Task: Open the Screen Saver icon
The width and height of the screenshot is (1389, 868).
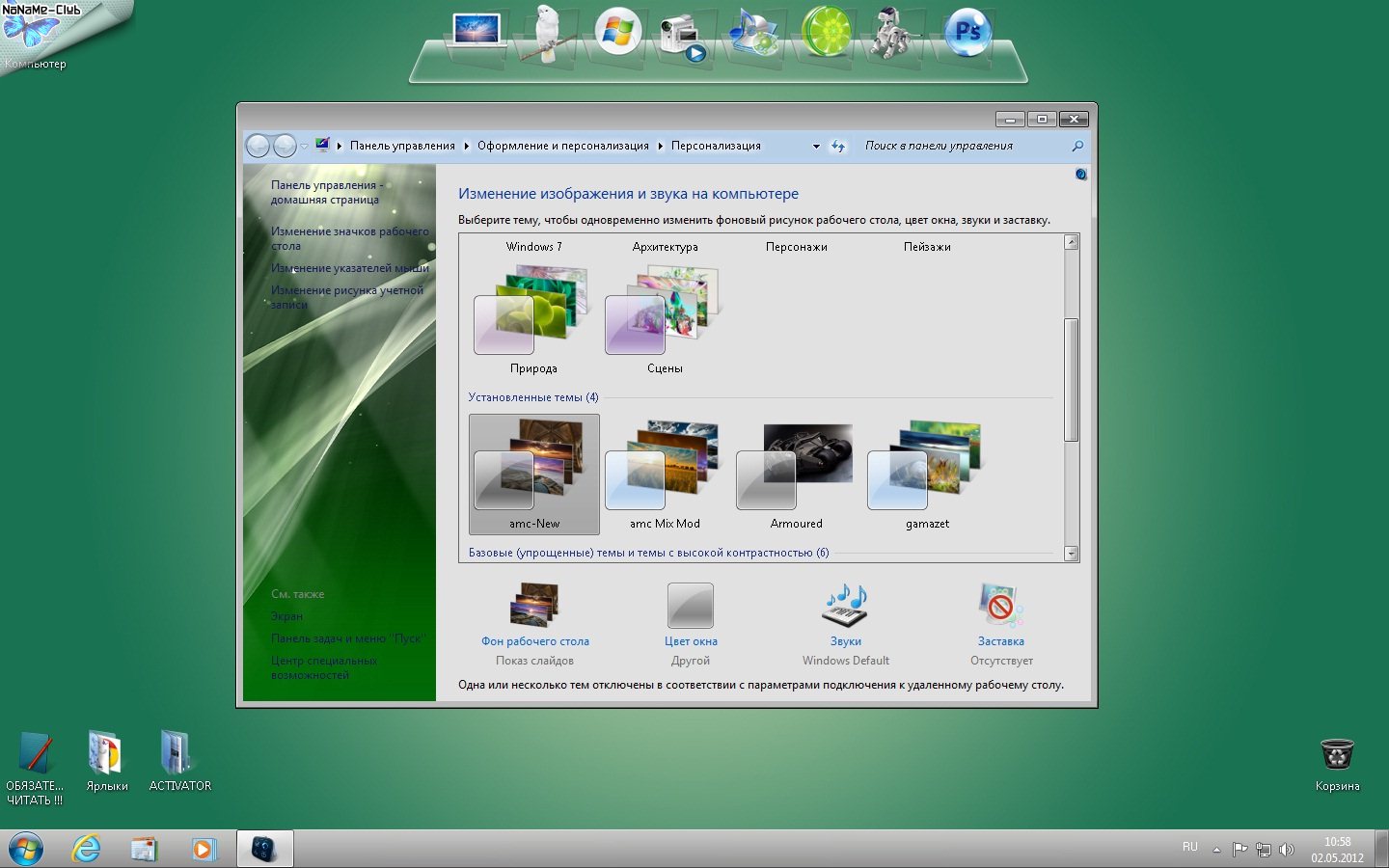Action: point(1000,607)
